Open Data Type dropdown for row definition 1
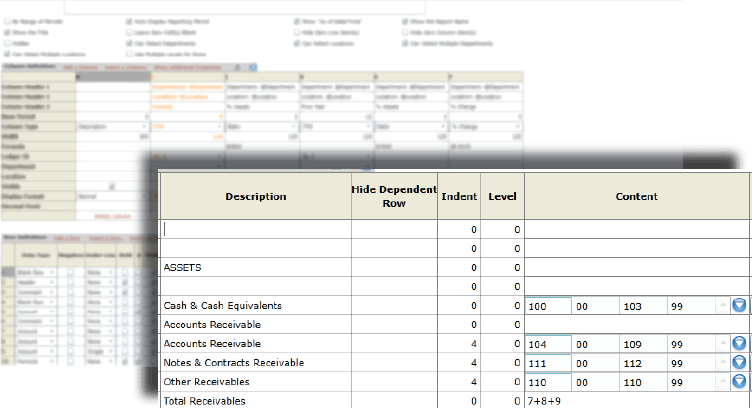Screen dimensions: 752x411 pos(35,272)
